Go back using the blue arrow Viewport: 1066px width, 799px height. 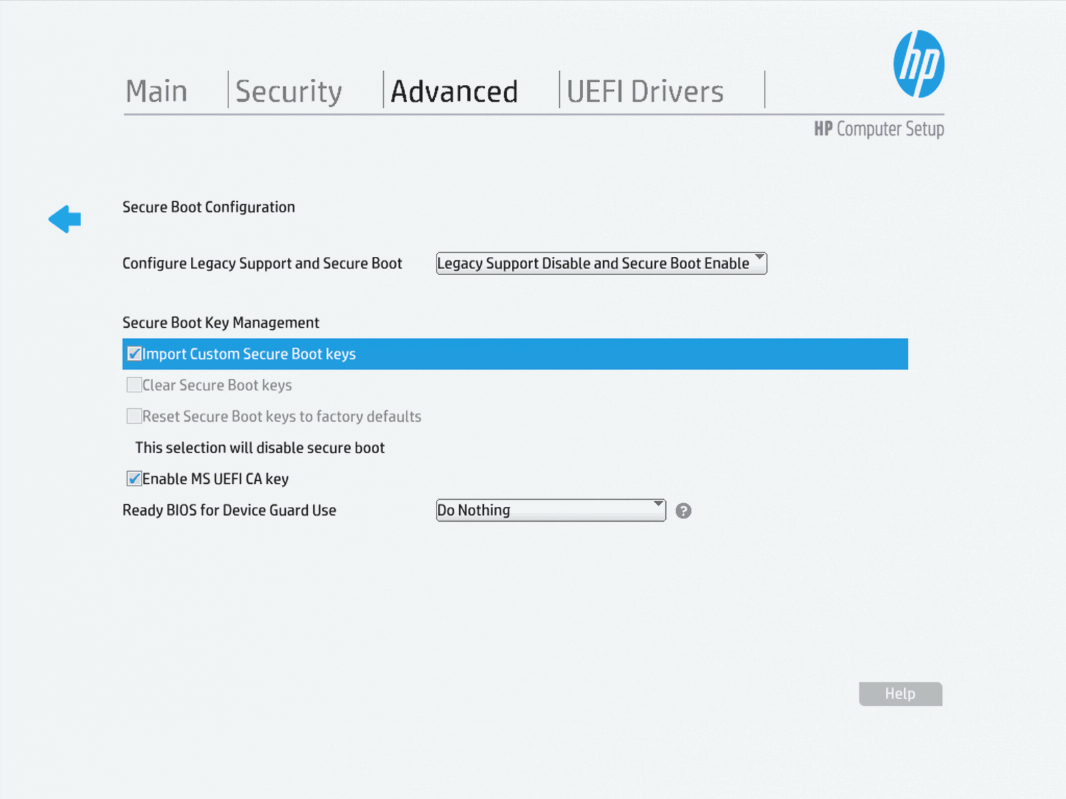(x=65, y=219)
